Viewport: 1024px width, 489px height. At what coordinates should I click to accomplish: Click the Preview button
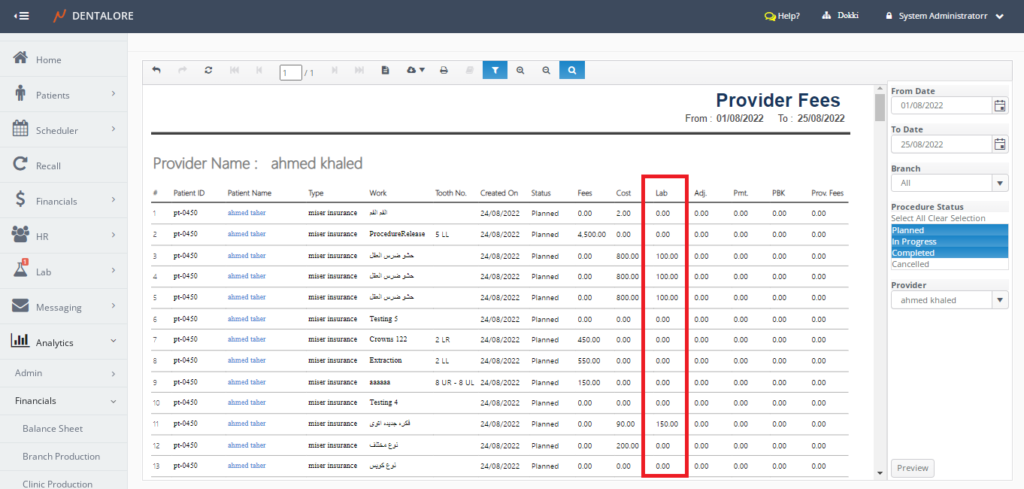coord(912,468)
